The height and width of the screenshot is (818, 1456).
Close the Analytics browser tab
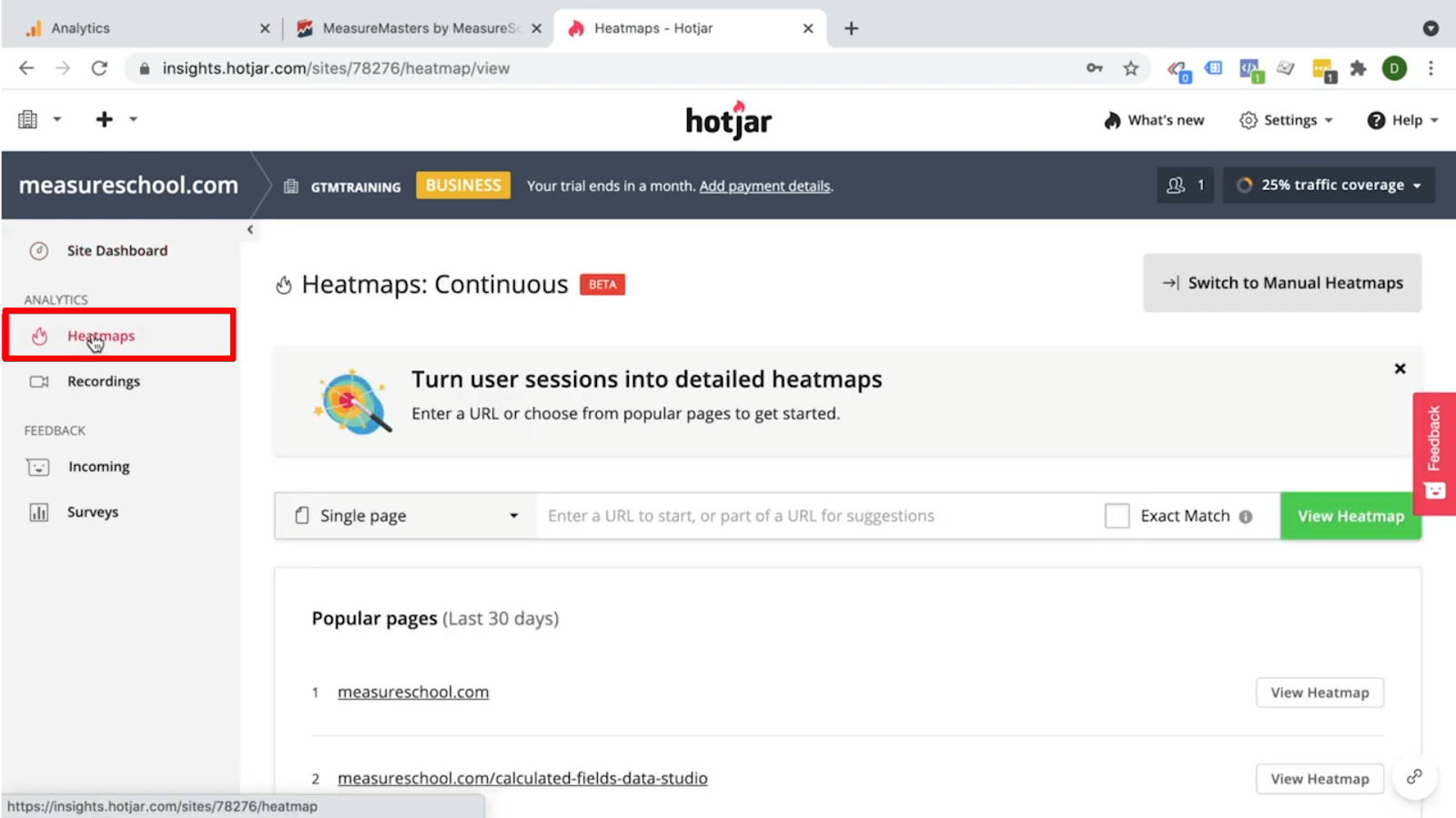265,28
